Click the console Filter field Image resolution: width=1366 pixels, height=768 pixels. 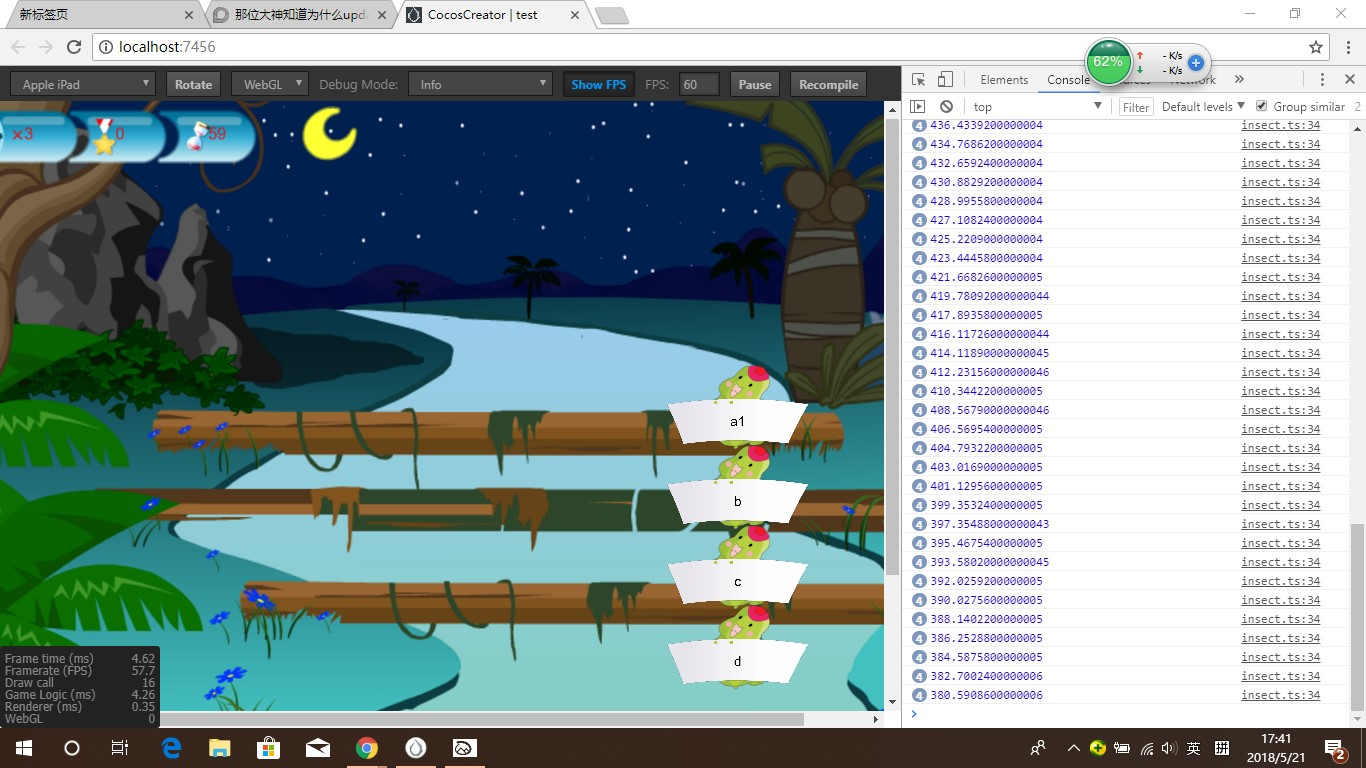(1136, 107)
